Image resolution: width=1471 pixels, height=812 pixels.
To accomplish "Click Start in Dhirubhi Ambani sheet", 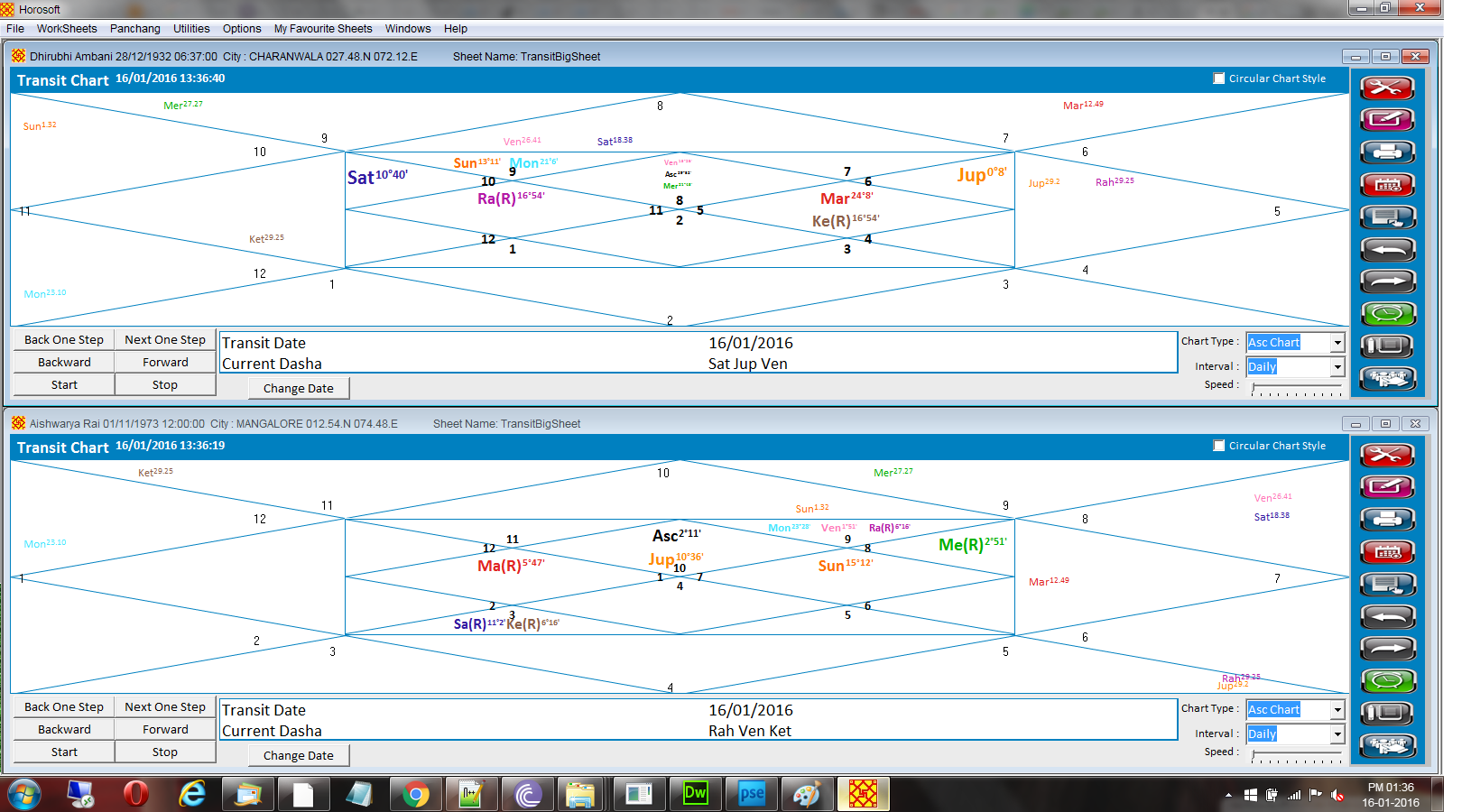I will (x=64, y=385).
